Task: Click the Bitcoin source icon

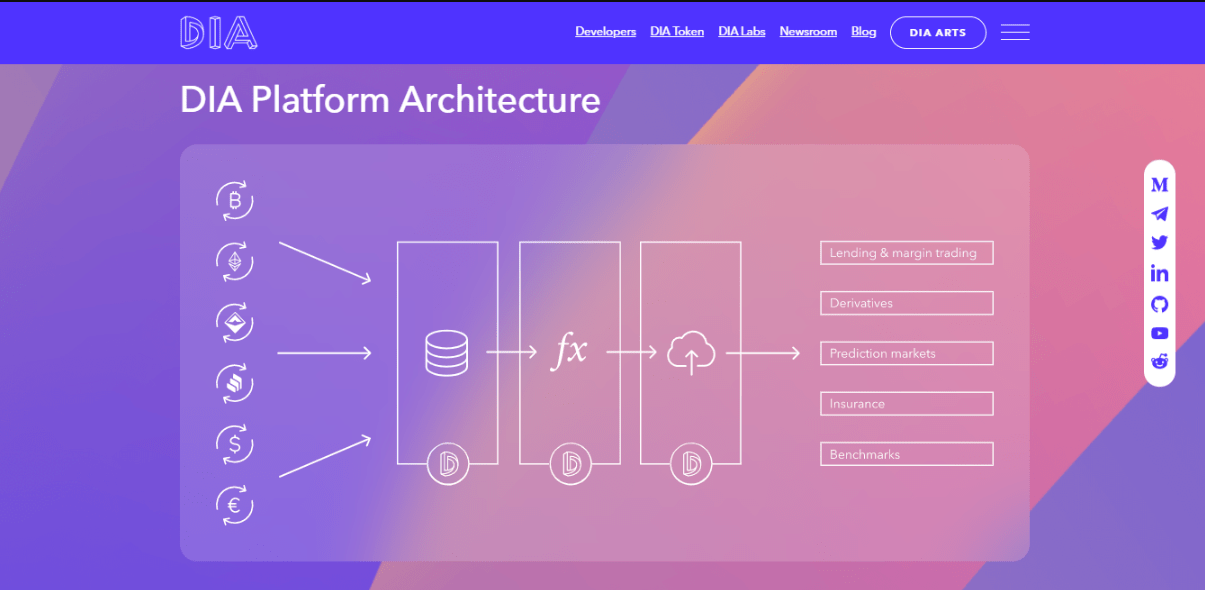Action: pyautogui.click(x=234, y=200)
